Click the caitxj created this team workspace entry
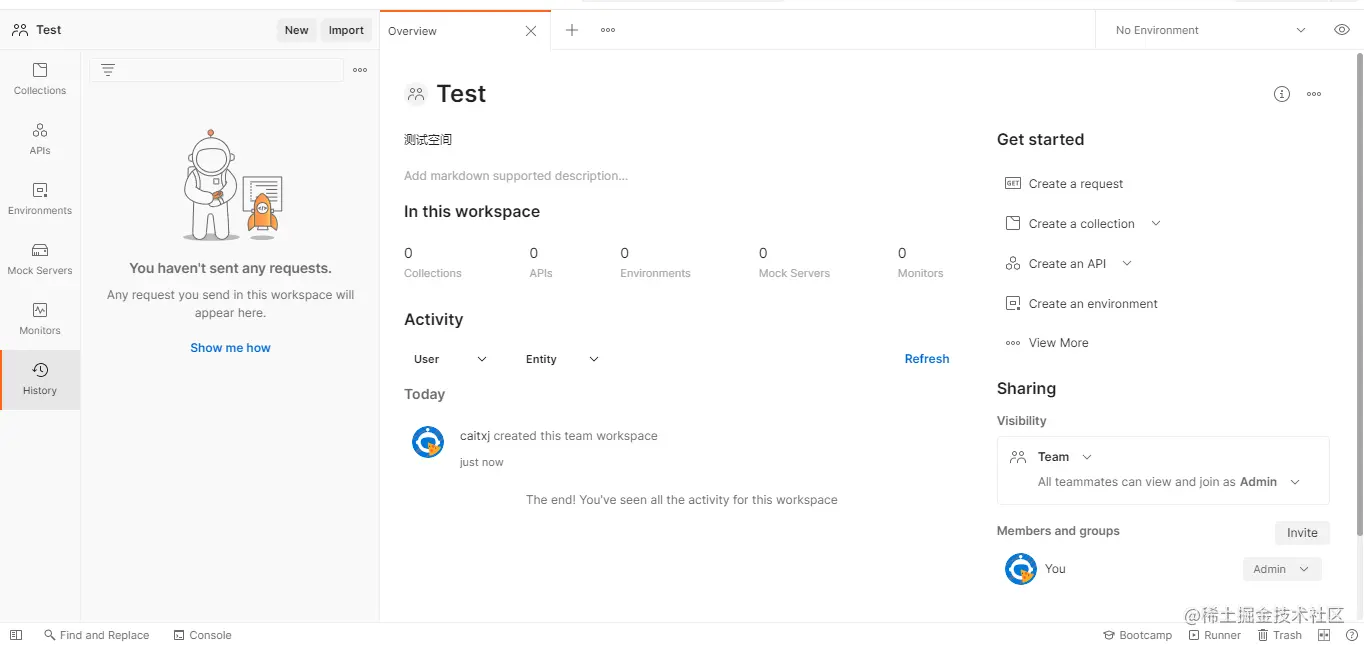Image resolution: width=1364 pixels, height=645 pixels. 558,436
